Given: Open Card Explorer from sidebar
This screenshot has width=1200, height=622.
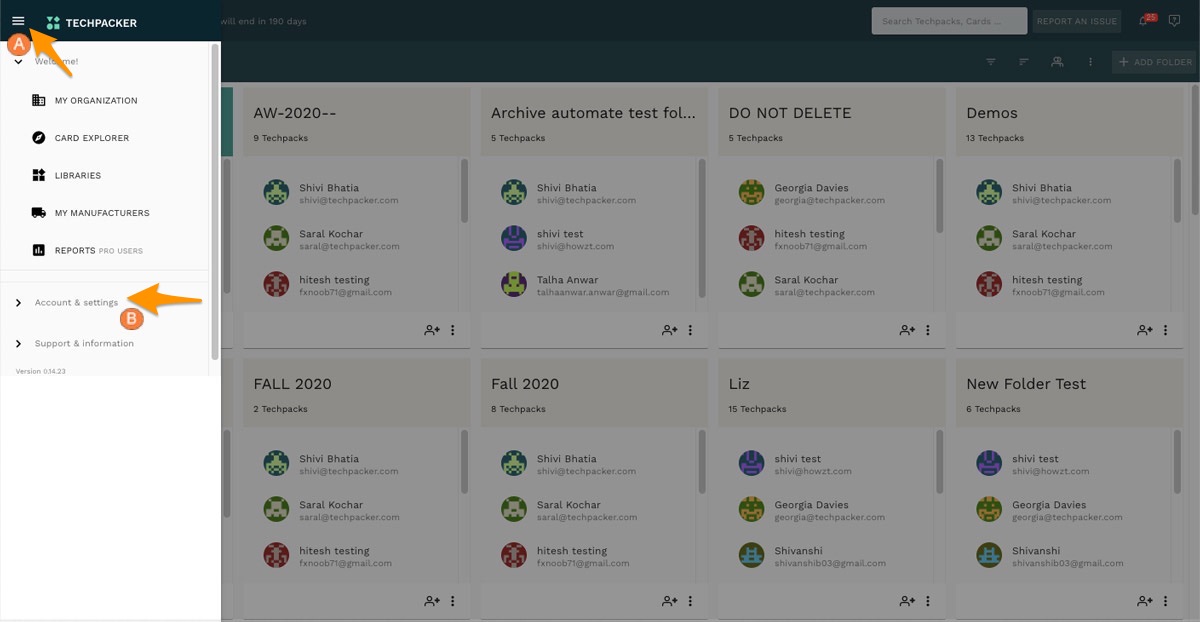Looking at the screenshot, I should [x=91, y=138].
